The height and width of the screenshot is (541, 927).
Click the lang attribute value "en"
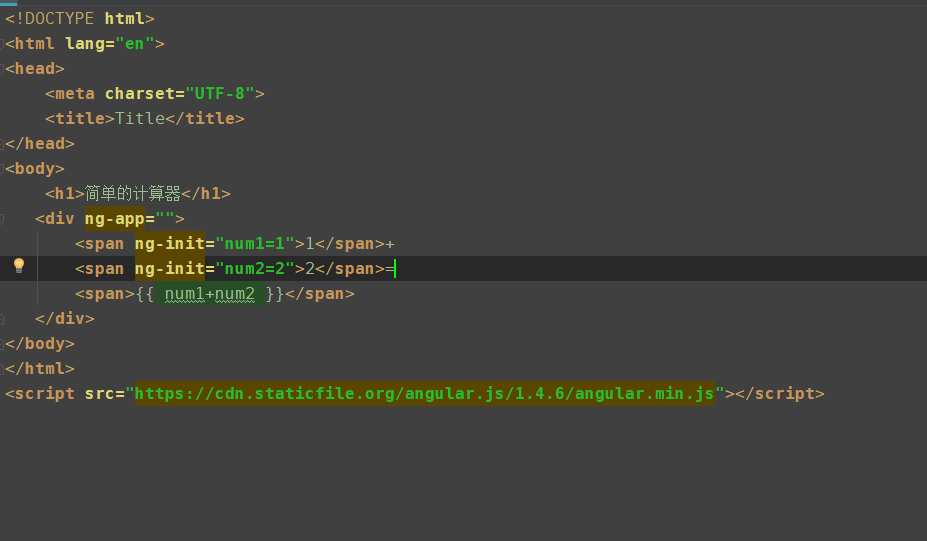(135, 44)
